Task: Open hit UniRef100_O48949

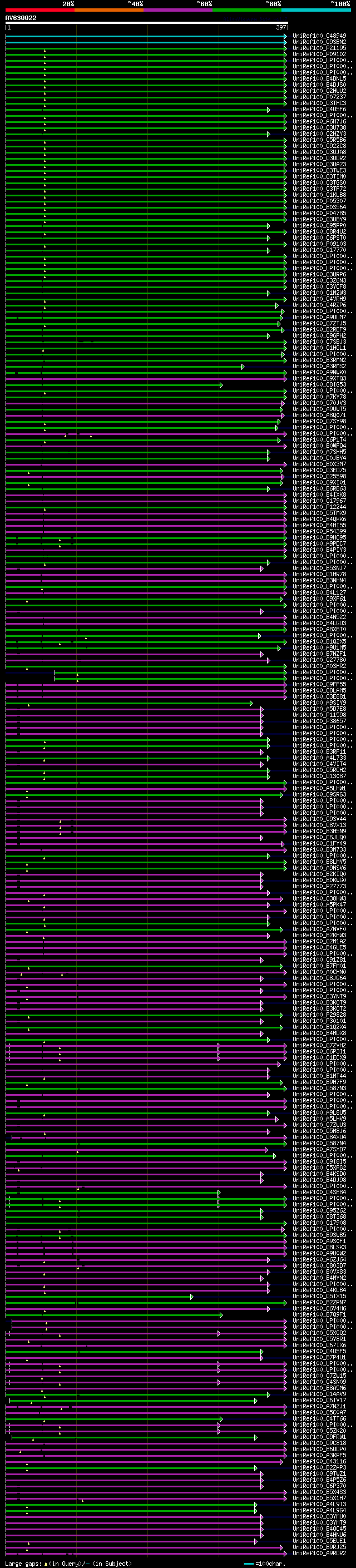Action: pos(319,36)
